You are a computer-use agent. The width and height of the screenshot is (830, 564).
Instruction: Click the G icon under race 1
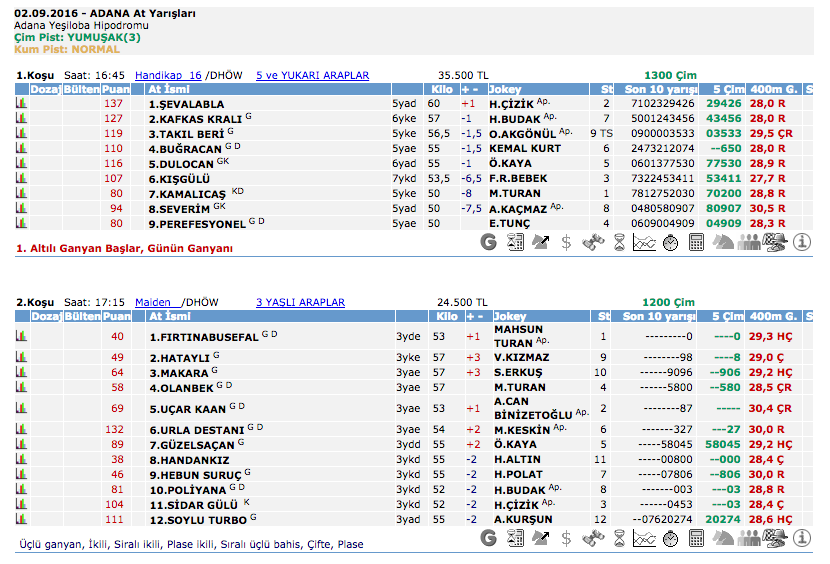coord(489,242)
